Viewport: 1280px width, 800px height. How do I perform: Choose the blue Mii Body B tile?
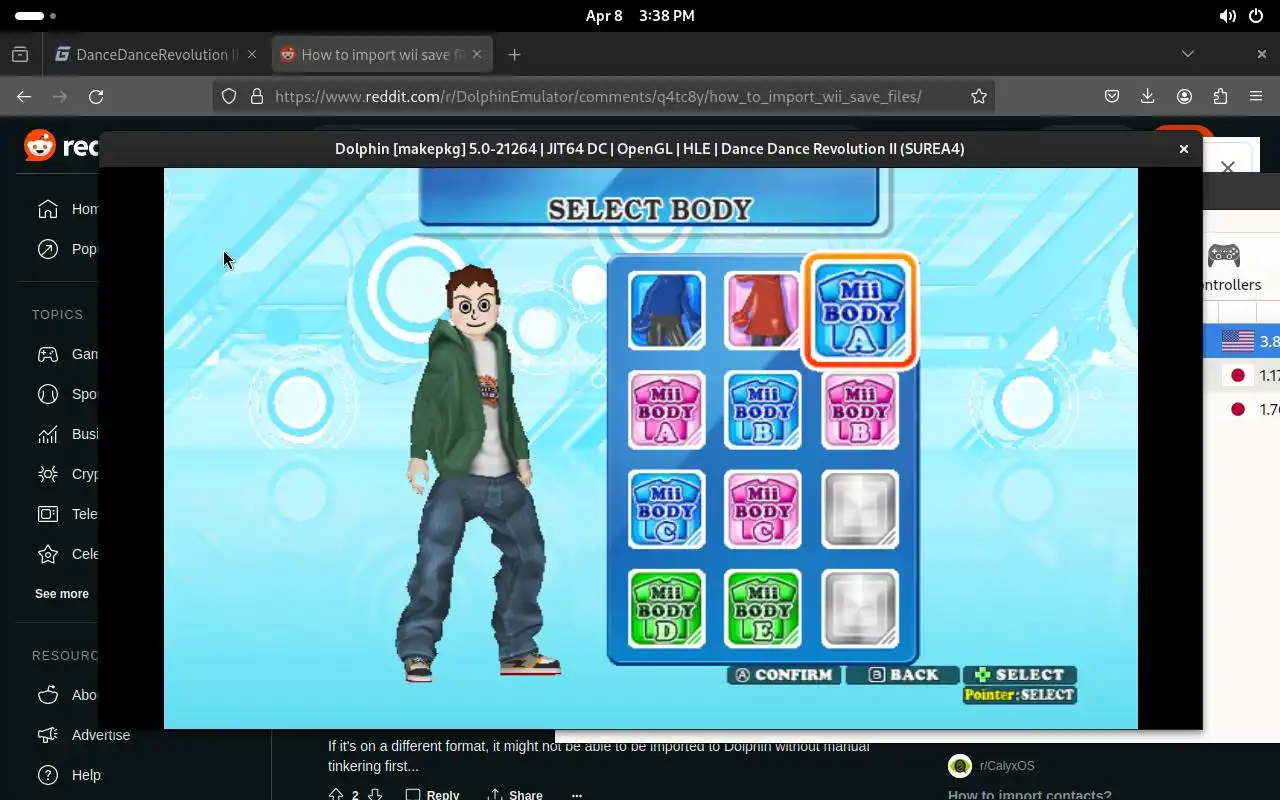pos(762,410)
